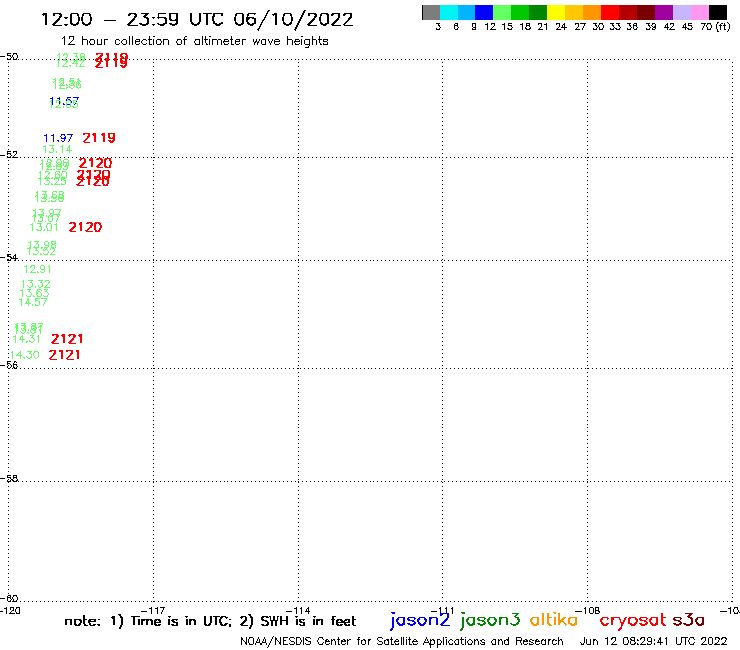Click the '-58' latitude axis label

pyautogui.click(x=9, y=478)
